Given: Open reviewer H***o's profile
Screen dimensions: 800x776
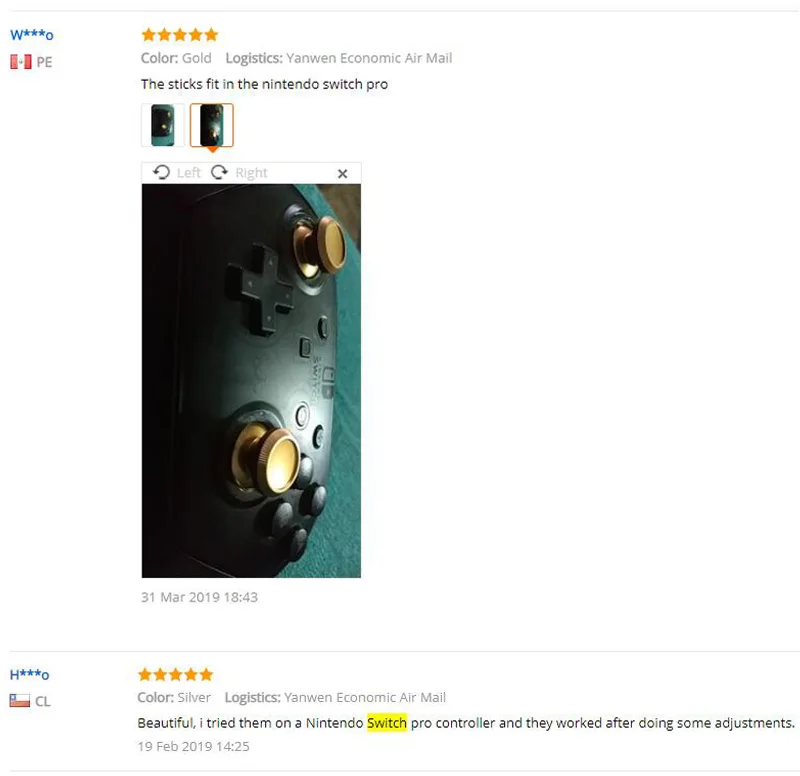Looking at the screenshot, I should (30, 674).
